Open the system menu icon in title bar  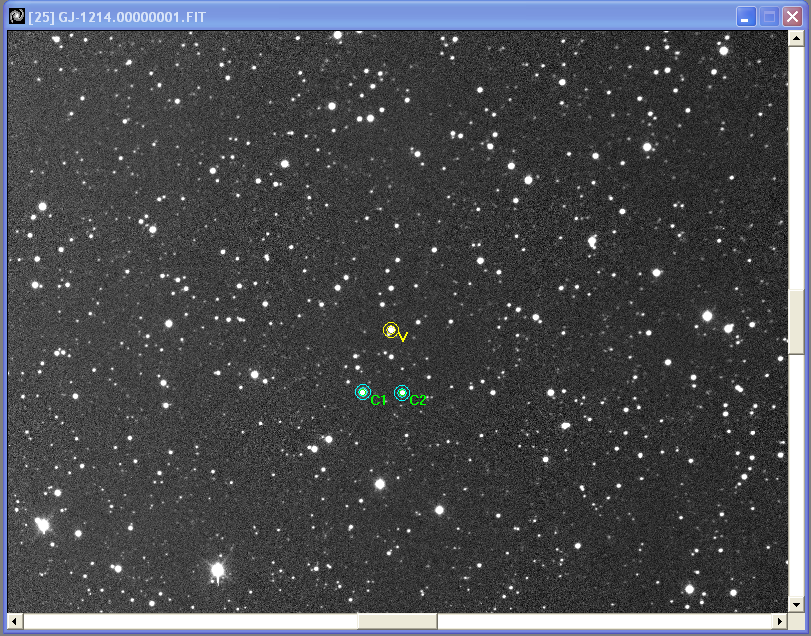(x=16, y=17)
